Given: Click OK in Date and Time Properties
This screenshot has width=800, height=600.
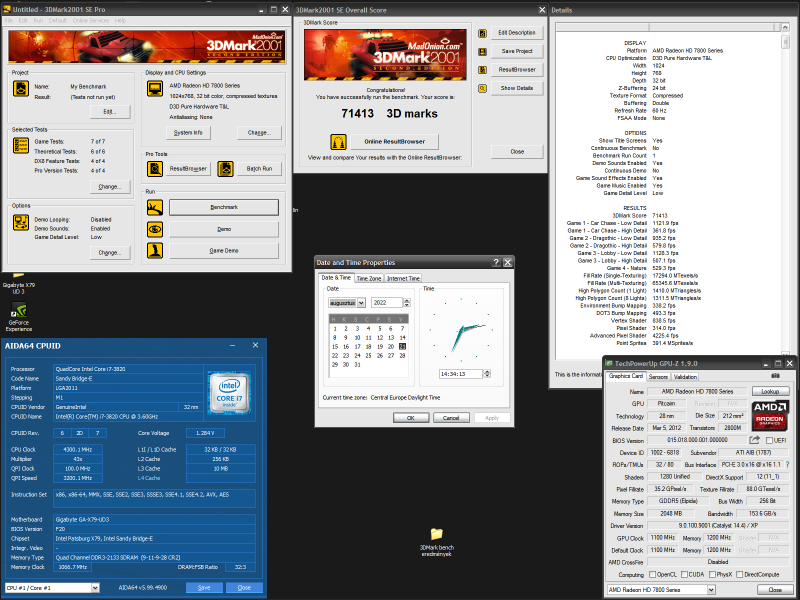Looking at the screenshot, I should (x=411, y=418).
